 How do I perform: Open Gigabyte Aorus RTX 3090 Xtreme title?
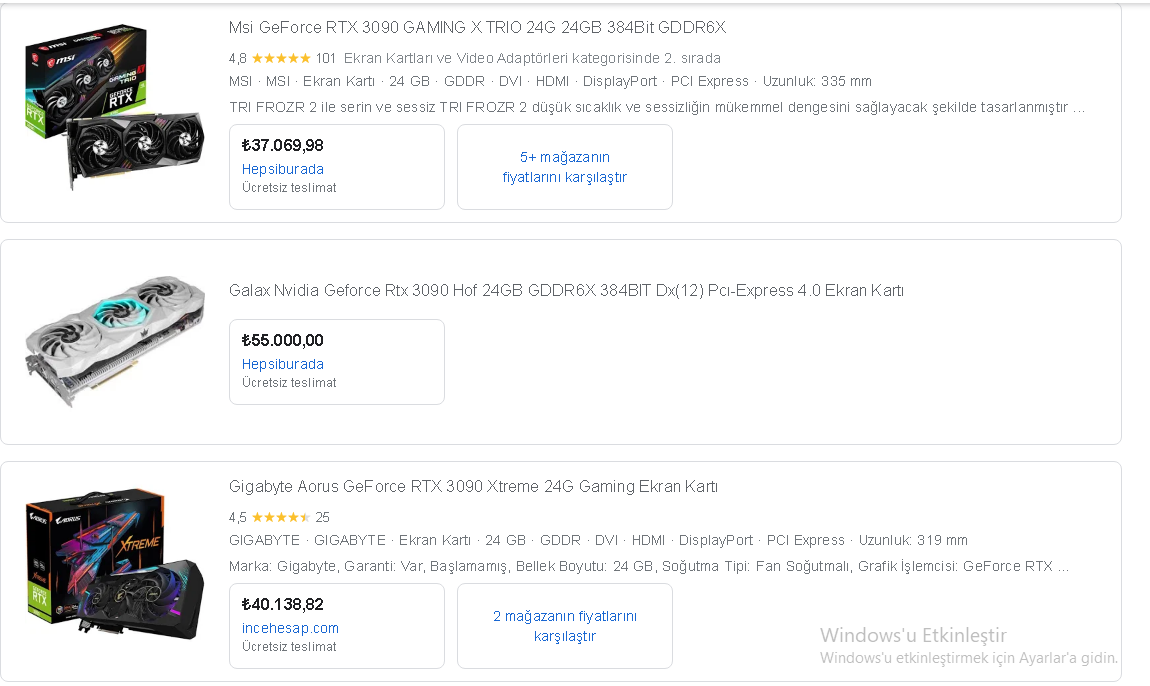(473, 486)
